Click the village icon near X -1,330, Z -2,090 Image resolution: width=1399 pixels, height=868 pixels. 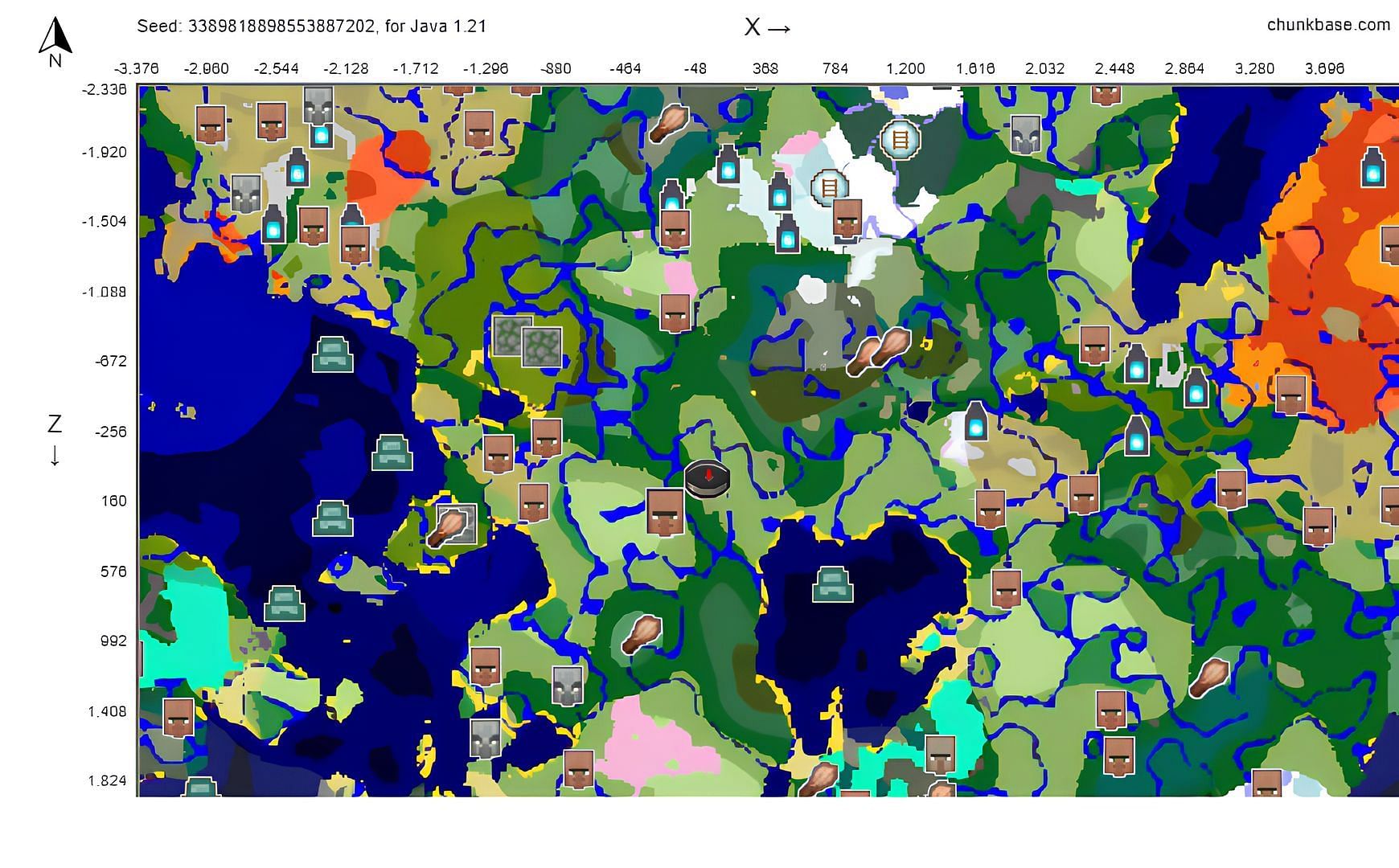479,129
